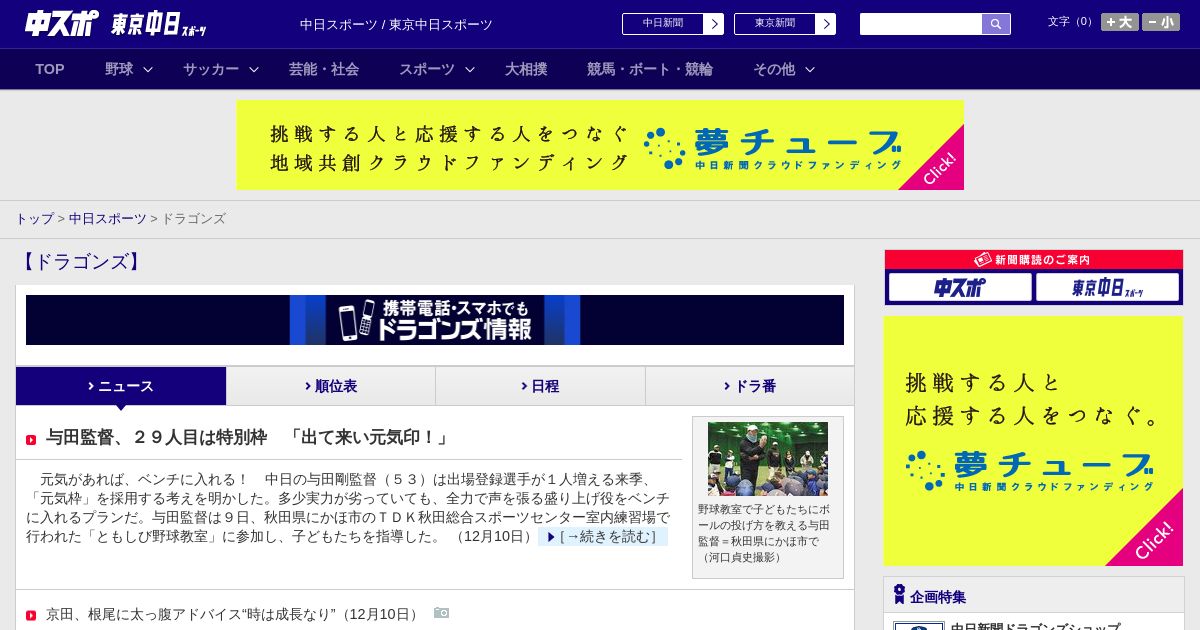Image resolution: width=1200 pixels, height=630 pixels.
Task: Open headline 与田監督、２９人目は特別枠
Action: point(249,438)
